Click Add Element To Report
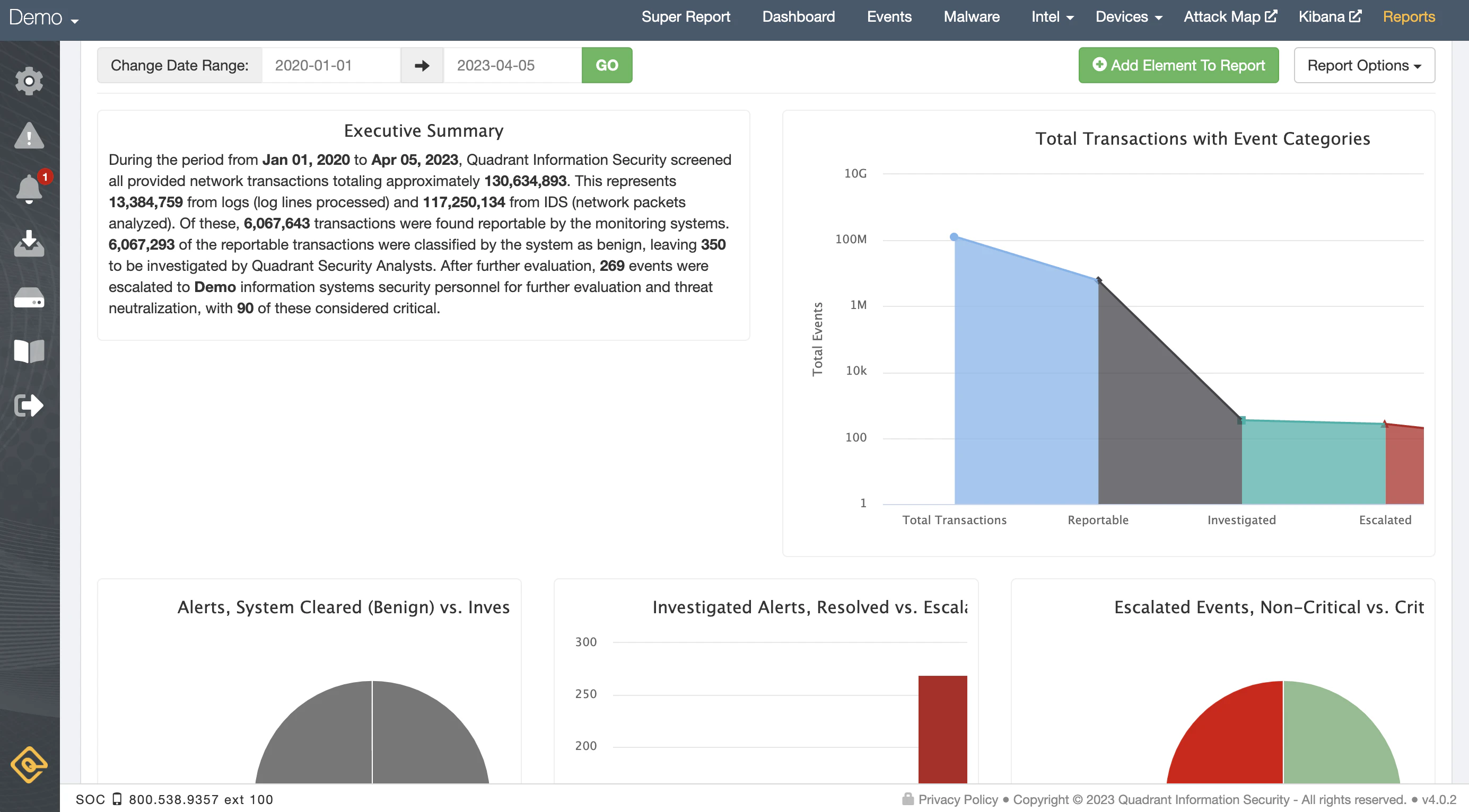This screenshot has width=1469, height=812. [x=1178, y=65]
